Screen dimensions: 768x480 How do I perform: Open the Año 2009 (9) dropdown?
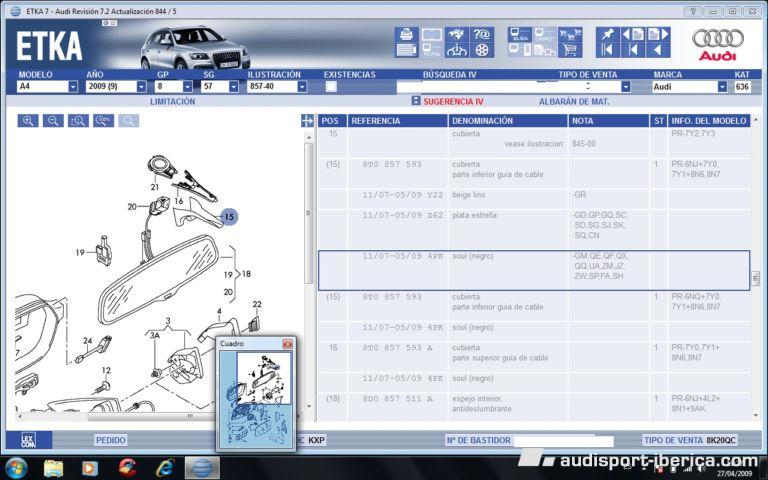tap(141, 87)
